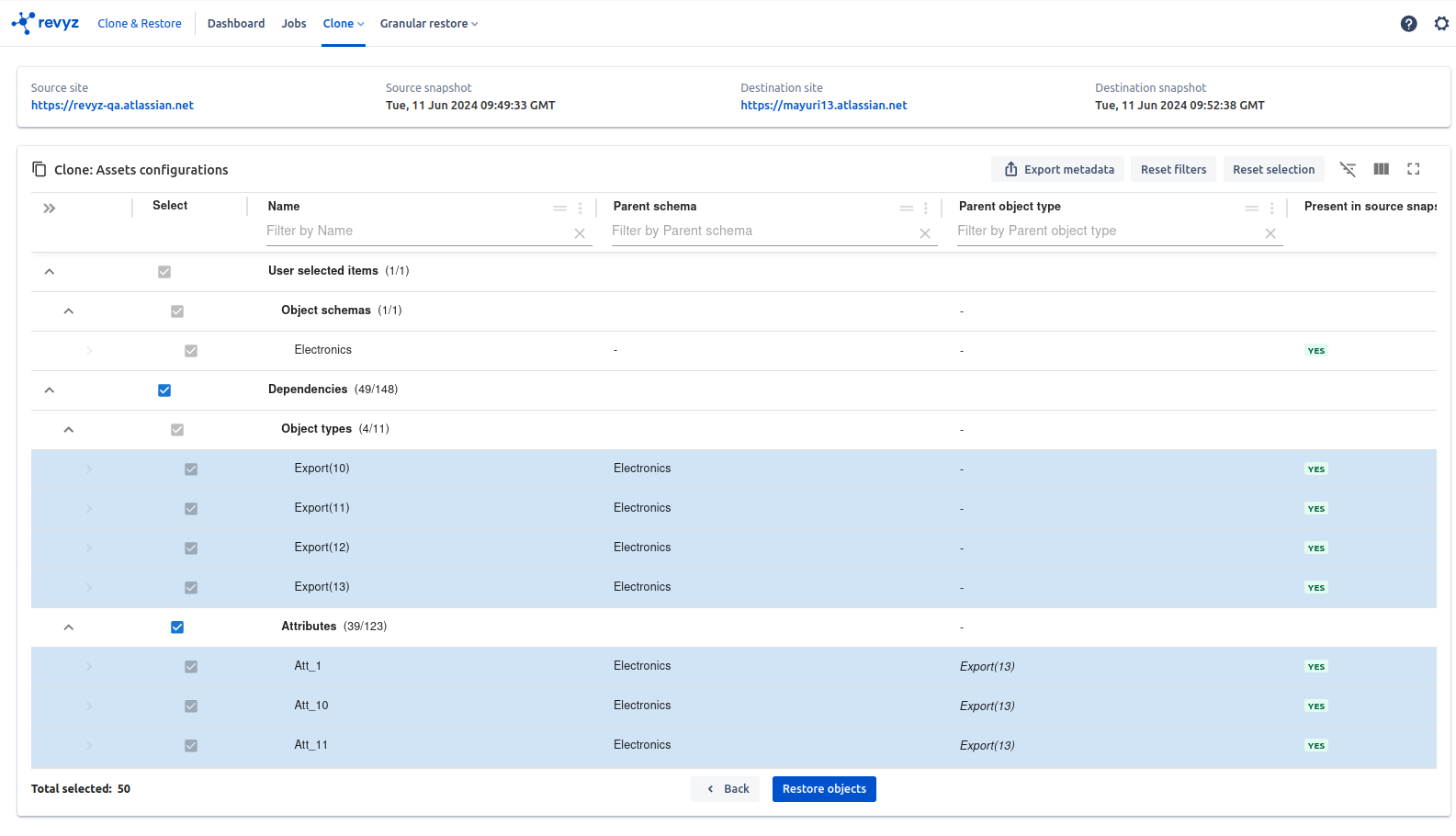The width and height of the screenshot is (1456, 836).
Task: Open Name column actions menu dots
Action: click(x=581, y=209)
